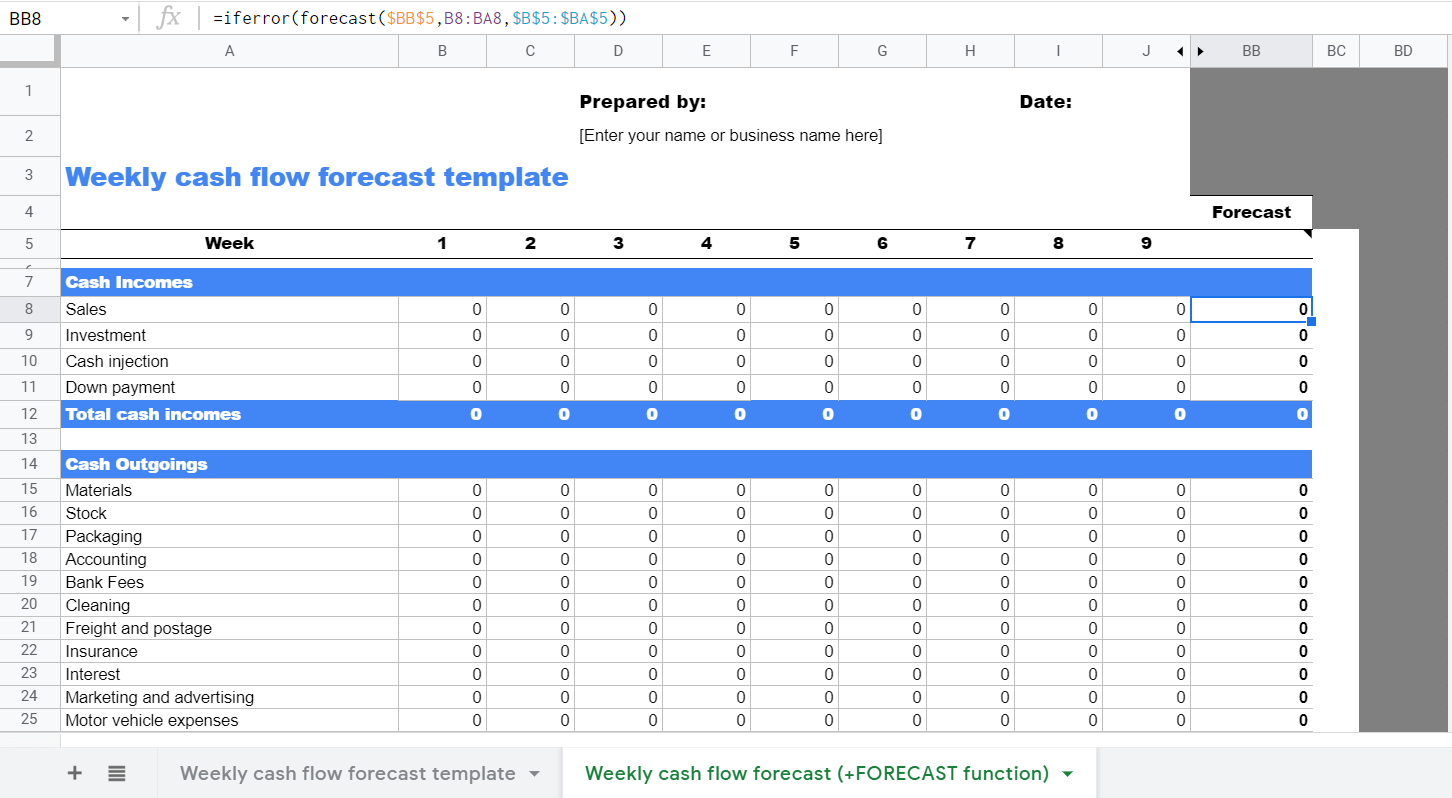Click the Total cash incomes forecast cell

point(1251,414)
